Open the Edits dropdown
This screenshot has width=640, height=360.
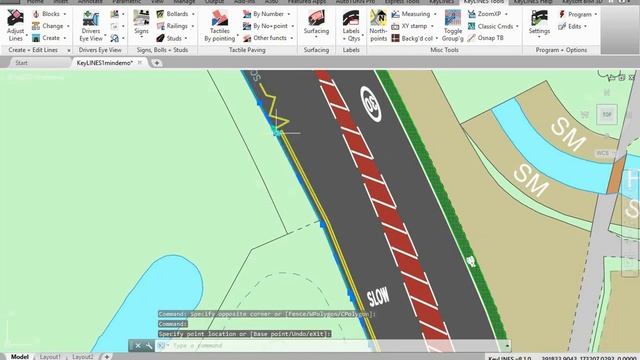coord(585,27)
